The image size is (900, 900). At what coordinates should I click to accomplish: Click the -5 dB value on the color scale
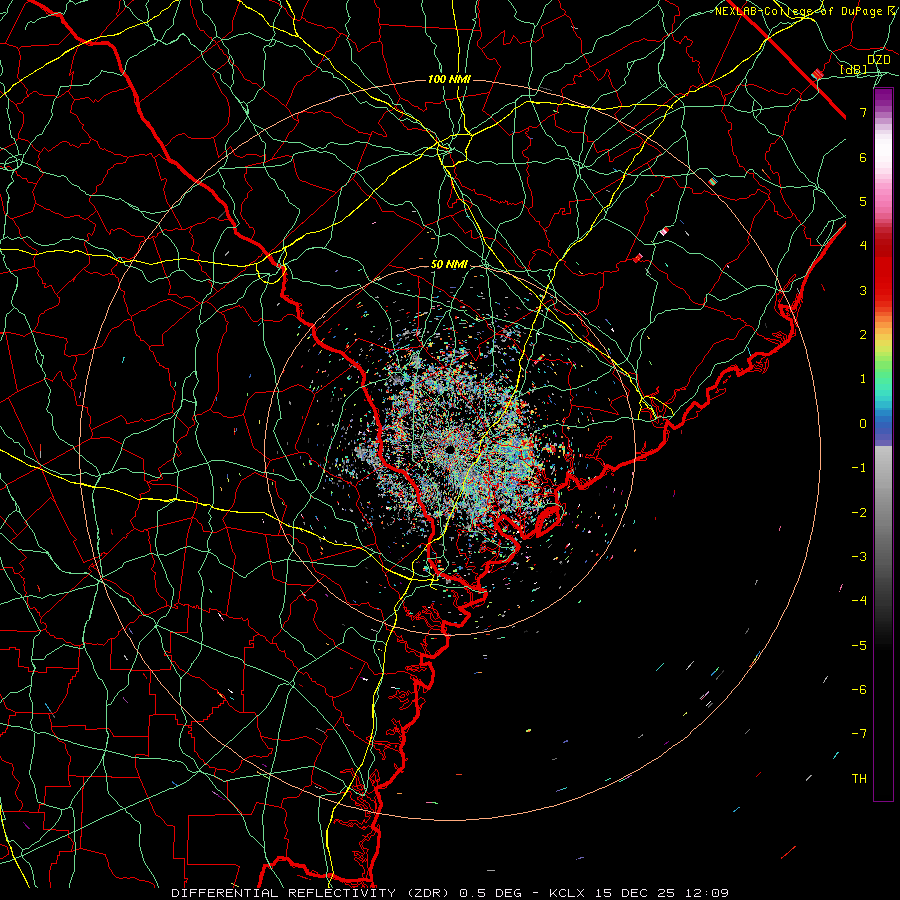click(x=859, y=646)
